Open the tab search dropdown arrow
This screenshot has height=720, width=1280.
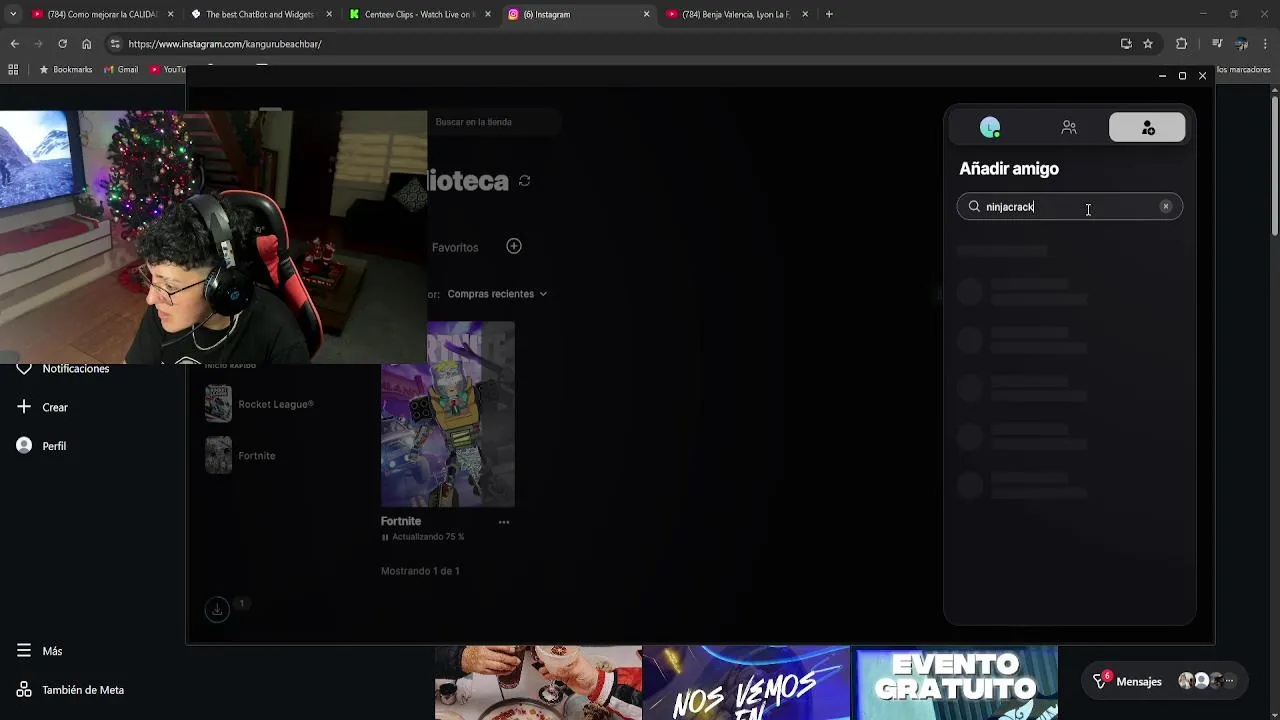point(12,14)
